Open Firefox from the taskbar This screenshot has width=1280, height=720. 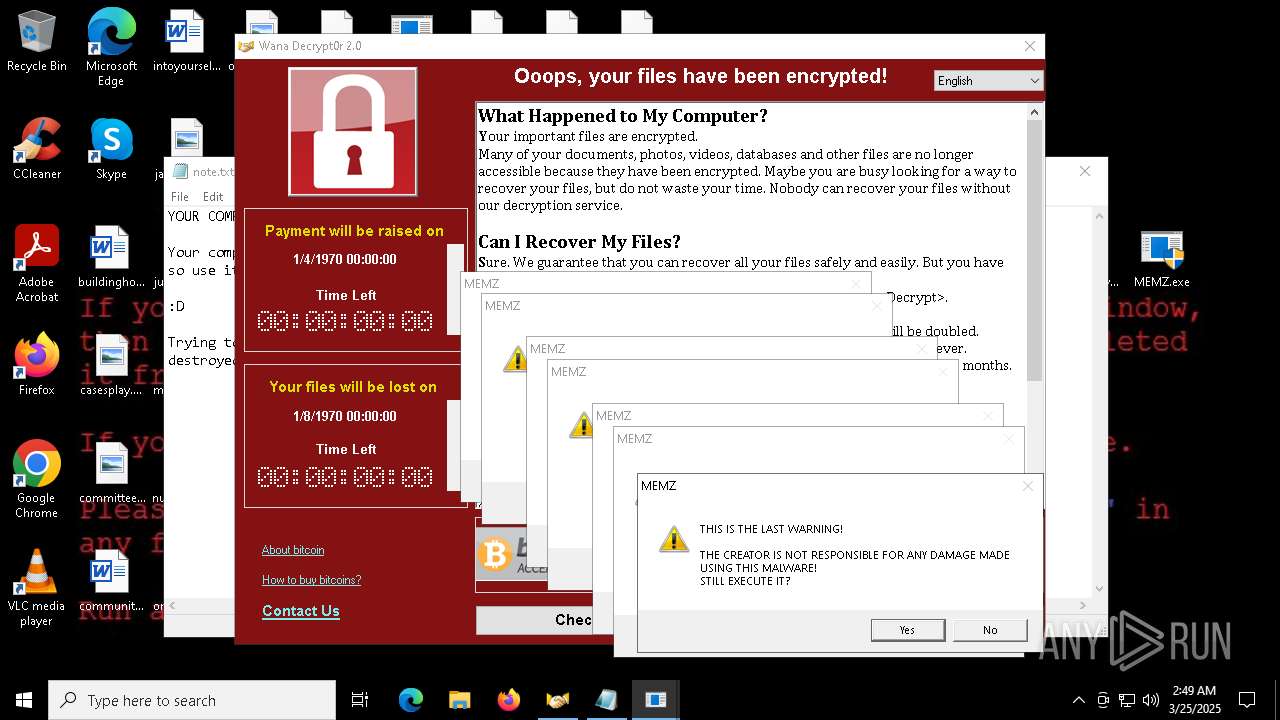508,700
